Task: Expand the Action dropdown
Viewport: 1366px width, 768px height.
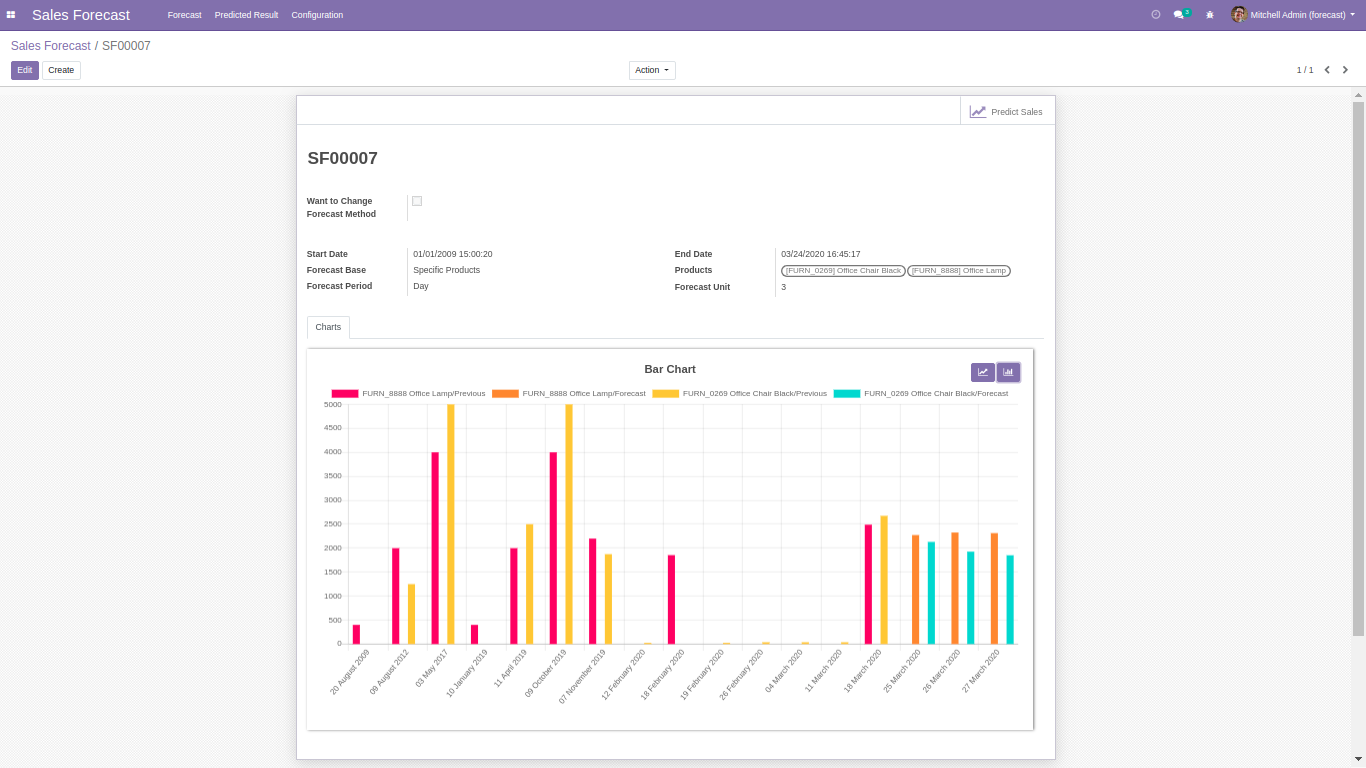Action: [652, 70]
